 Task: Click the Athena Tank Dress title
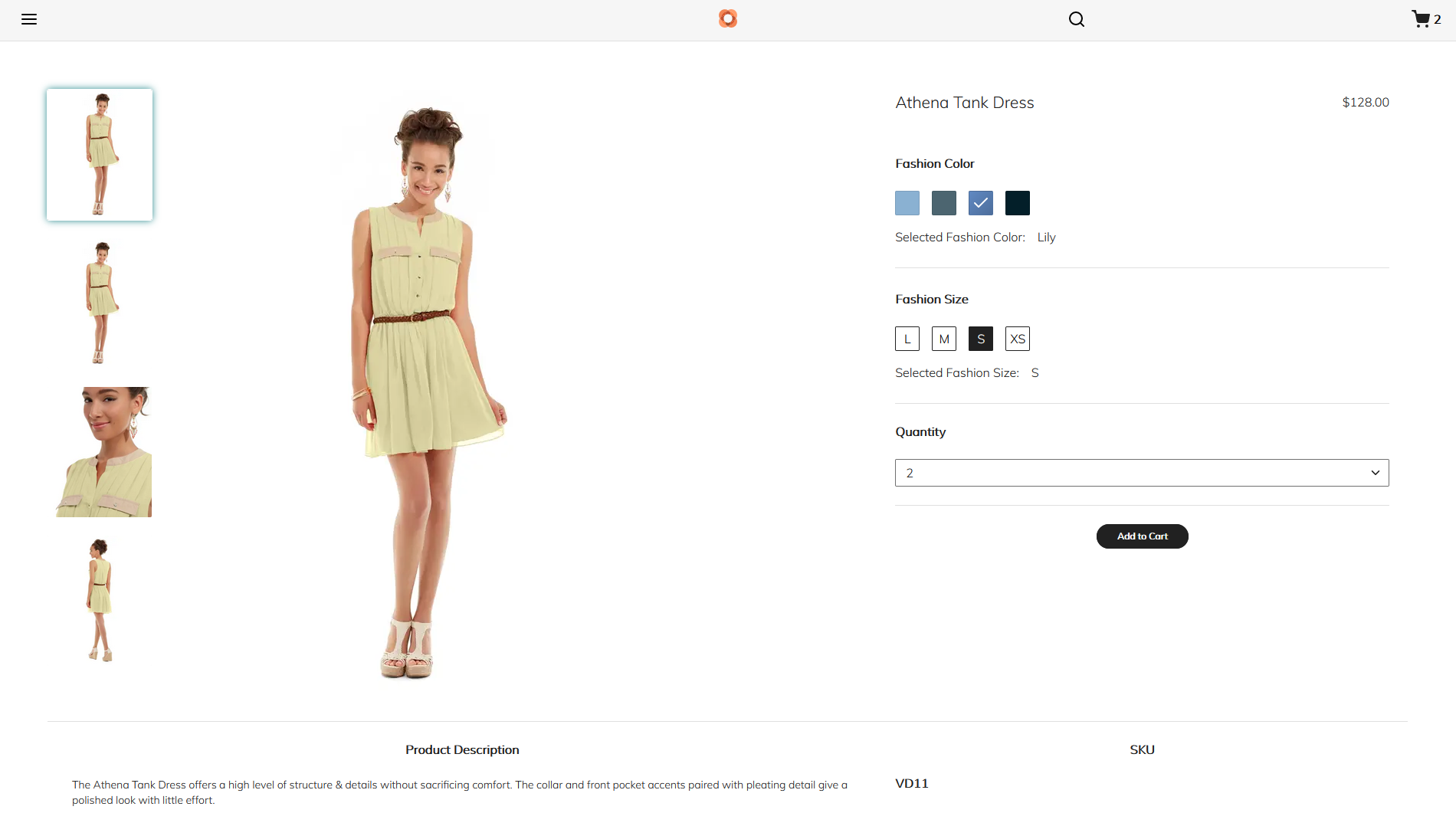965,103
